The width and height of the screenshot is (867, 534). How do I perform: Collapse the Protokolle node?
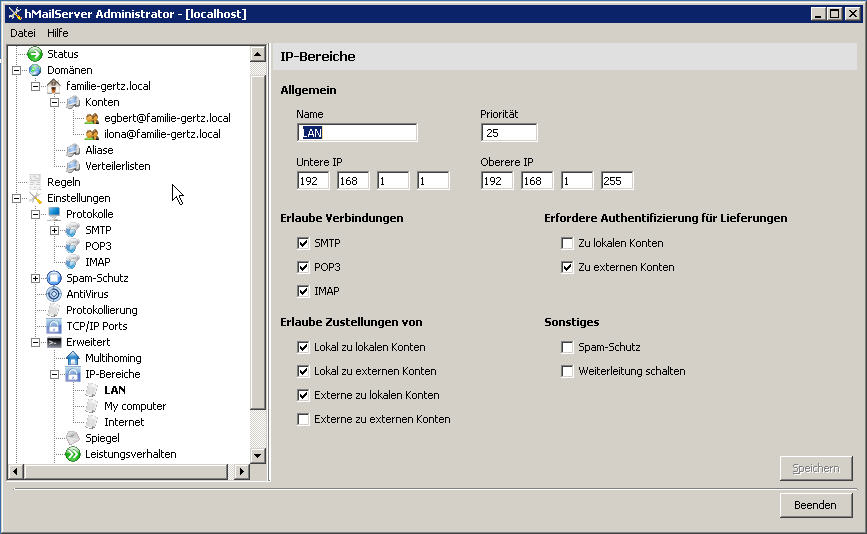pyautogui.click(x=35, y=214)
